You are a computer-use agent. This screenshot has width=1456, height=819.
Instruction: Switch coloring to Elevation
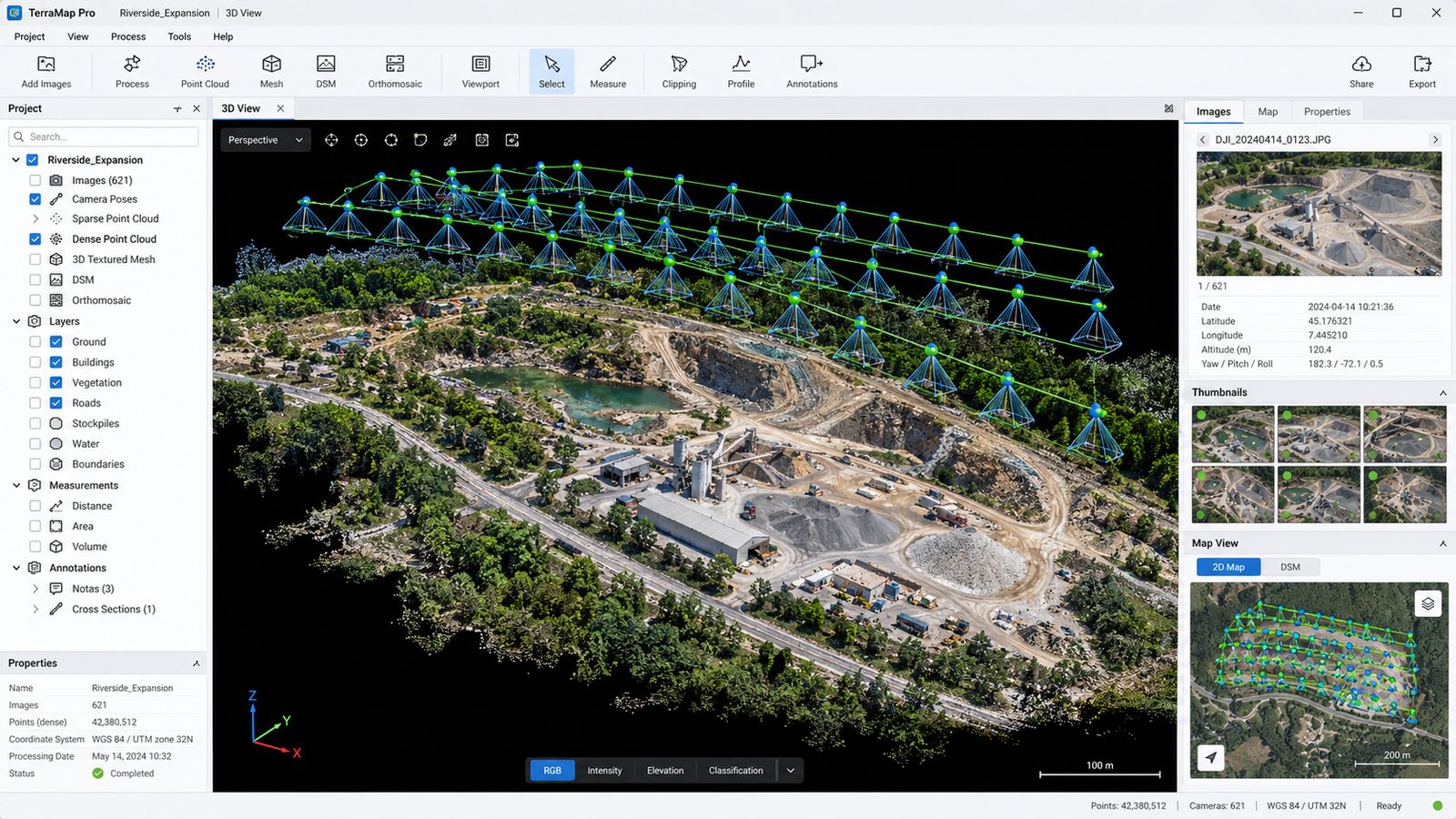665,771
